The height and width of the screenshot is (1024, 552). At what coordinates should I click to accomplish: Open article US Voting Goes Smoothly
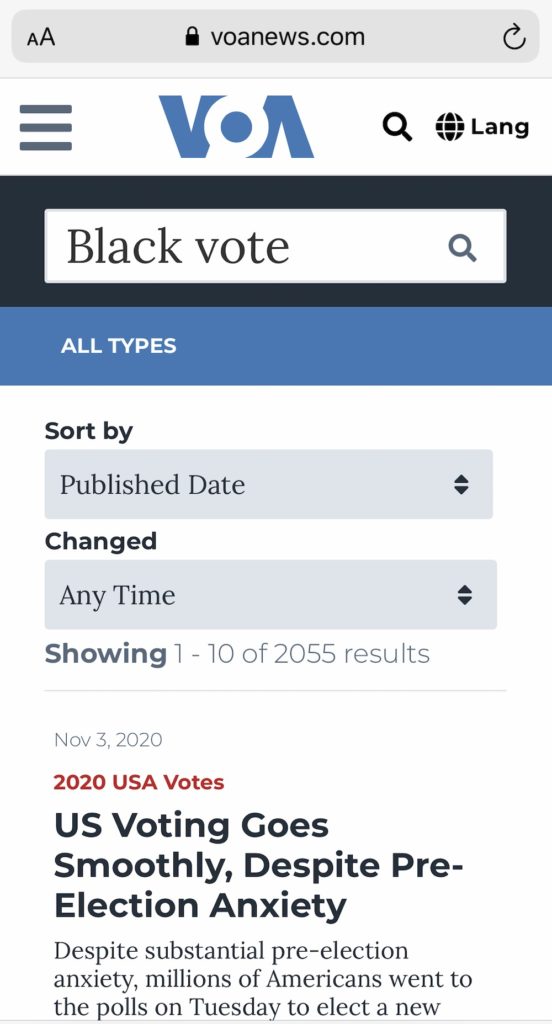coord(258,865)
